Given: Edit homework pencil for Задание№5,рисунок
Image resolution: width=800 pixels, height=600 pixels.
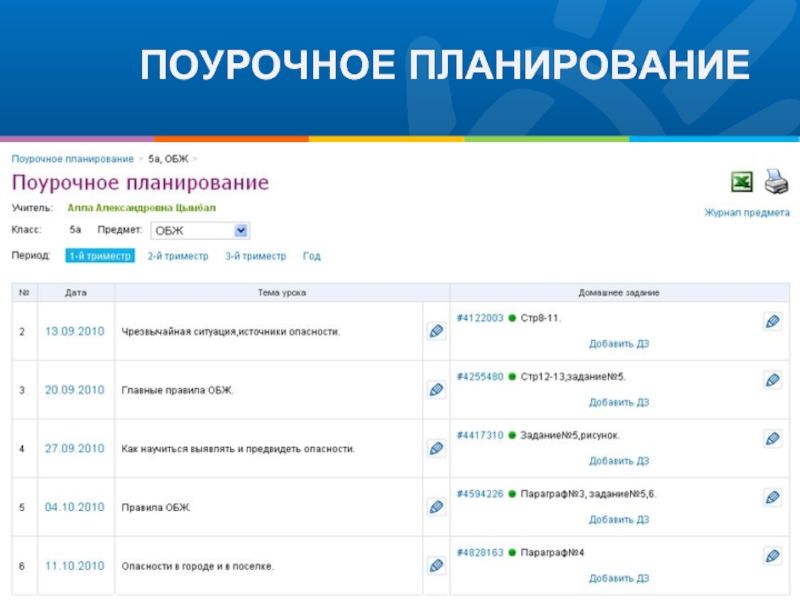Looking at the screenshot, I should (x=772, y=438).
